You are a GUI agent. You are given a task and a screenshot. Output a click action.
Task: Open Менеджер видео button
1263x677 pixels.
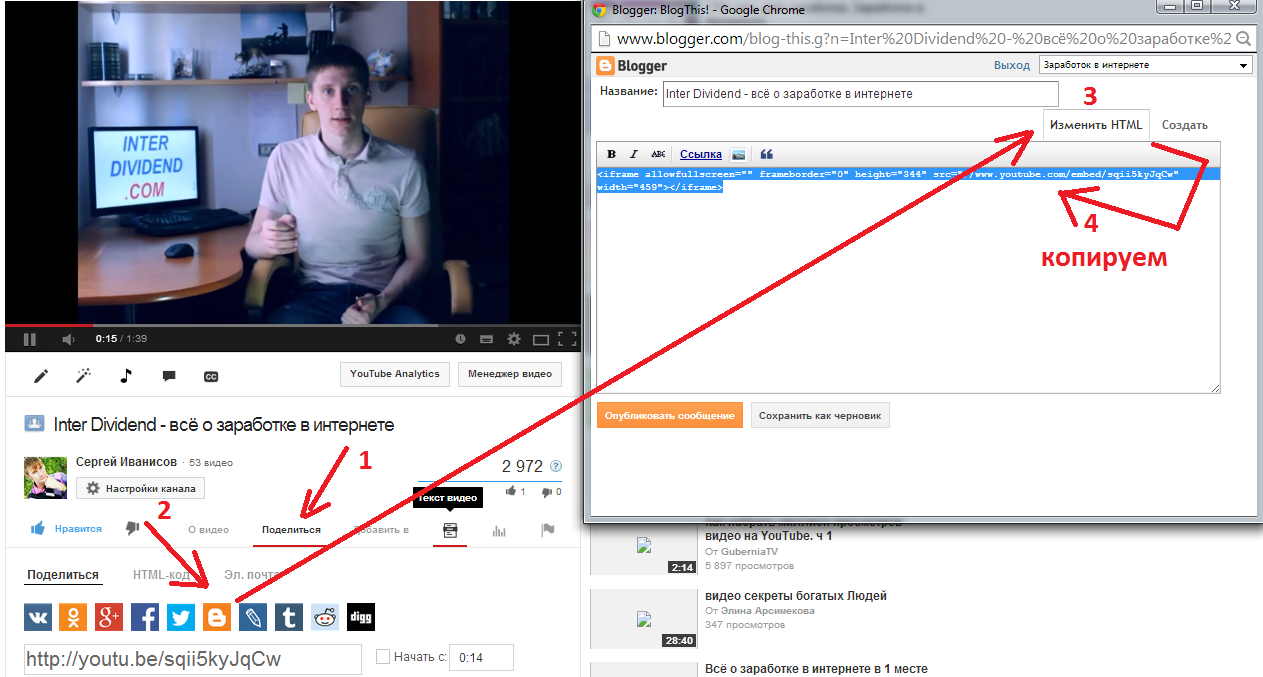pos(510,374)
